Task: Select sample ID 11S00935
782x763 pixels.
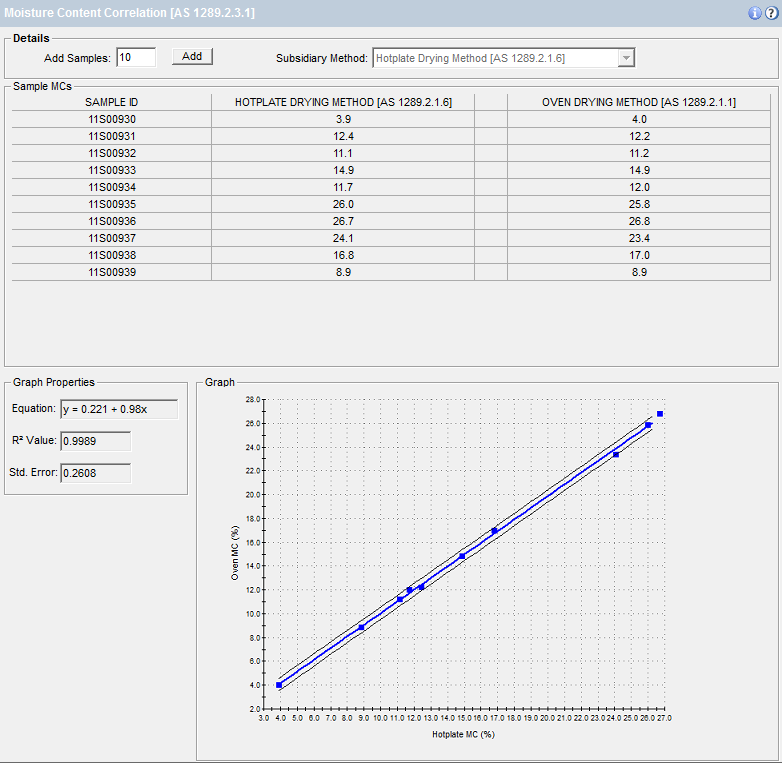Action: click(112, 204)
